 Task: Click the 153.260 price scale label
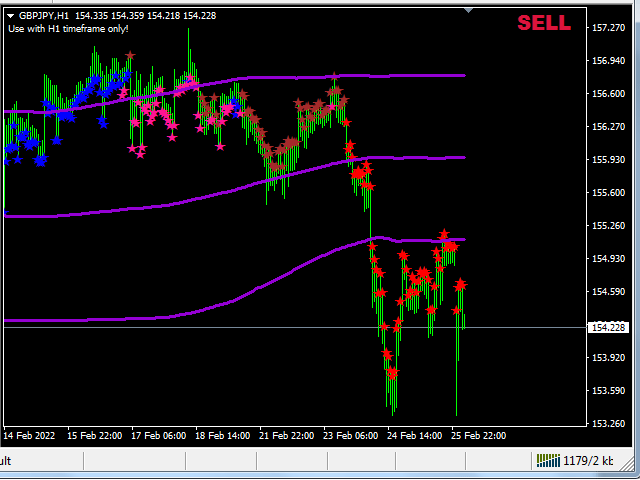608,423
